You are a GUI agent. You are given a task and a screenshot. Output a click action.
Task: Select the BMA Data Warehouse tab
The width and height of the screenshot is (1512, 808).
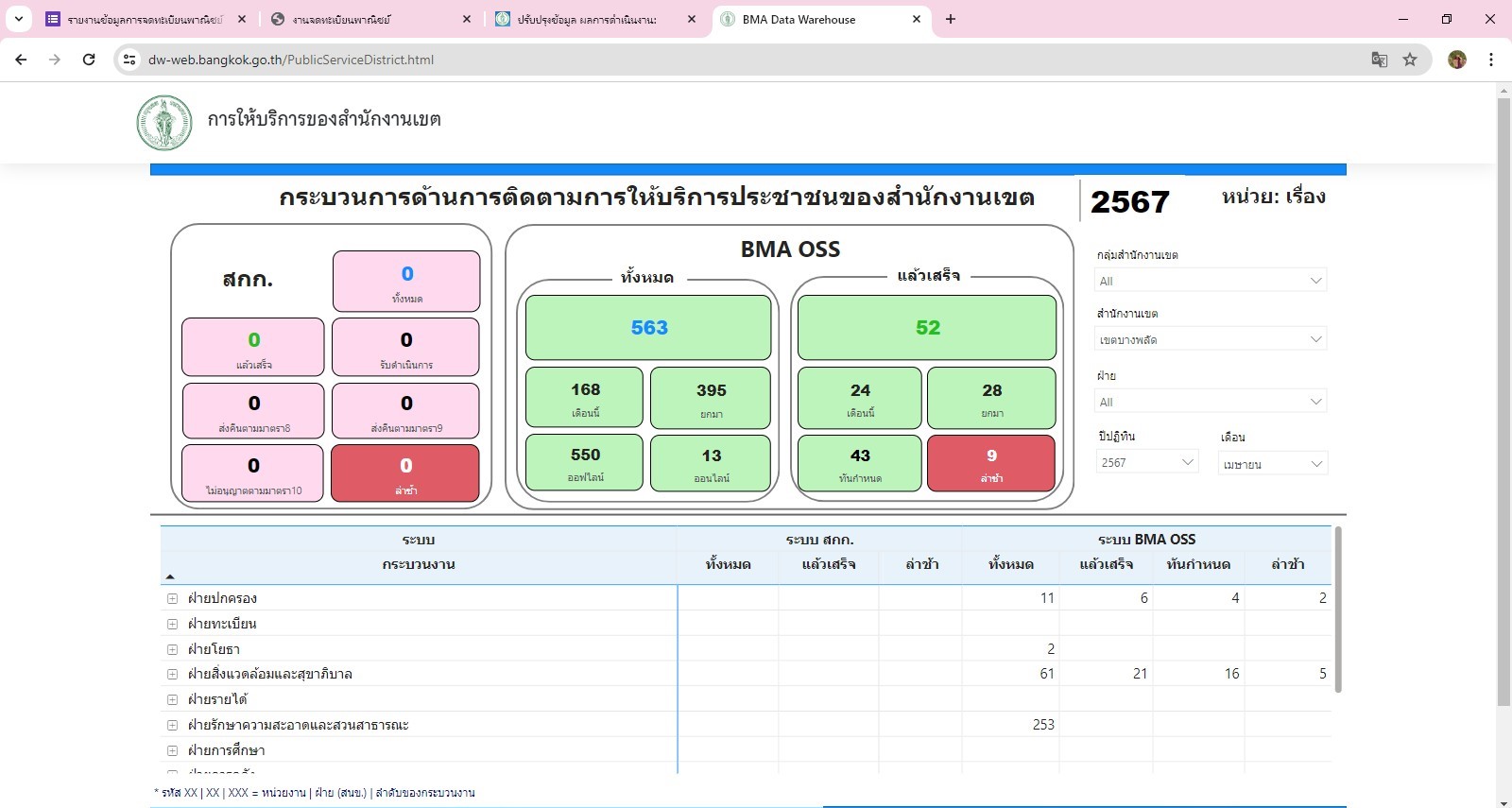click(x=820, y=19)
